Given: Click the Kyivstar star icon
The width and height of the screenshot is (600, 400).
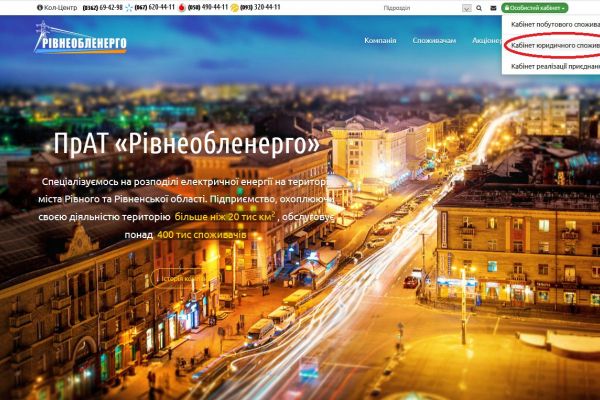Looking at the screenshot, I should point(129,7).
